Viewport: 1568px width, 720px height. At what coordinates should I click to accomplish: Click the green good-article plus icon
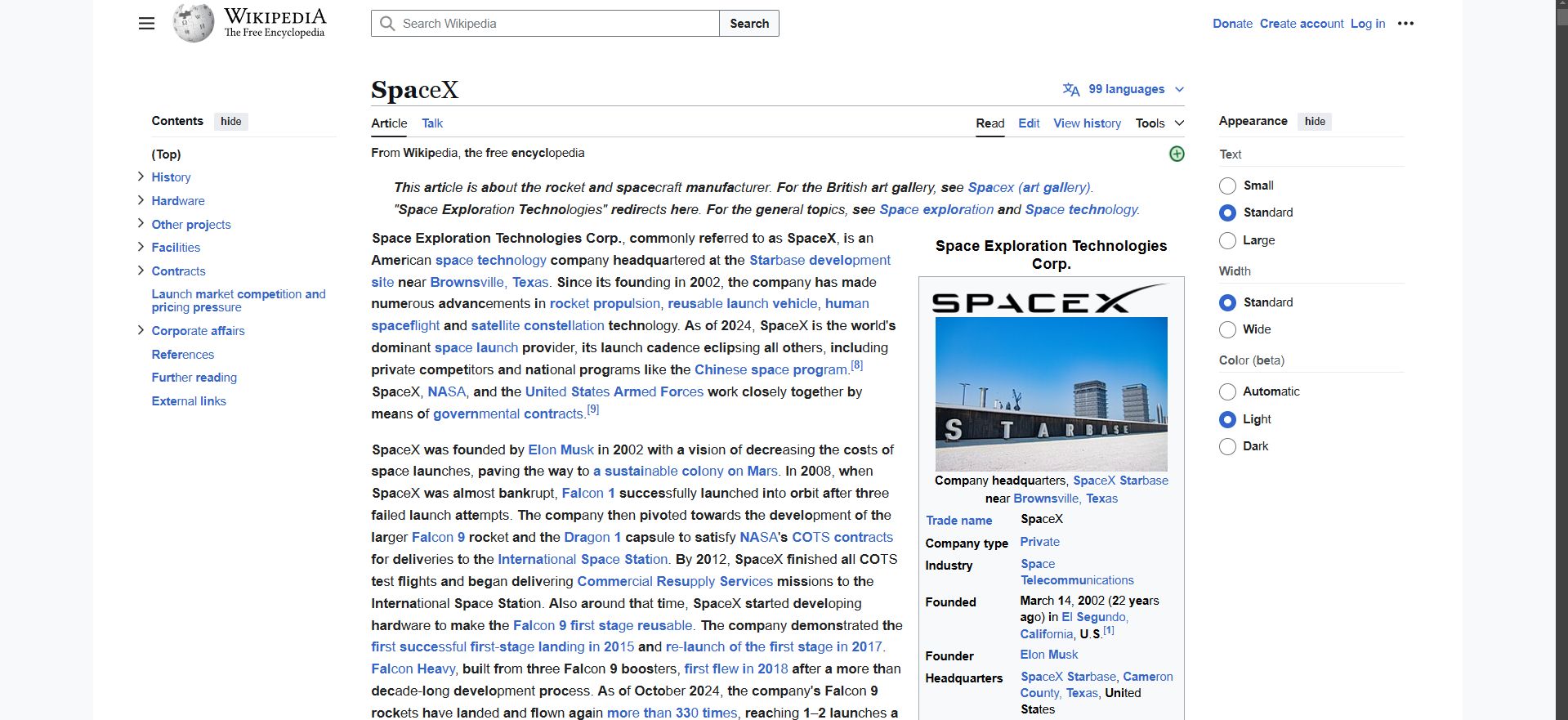coord(1177,154)
